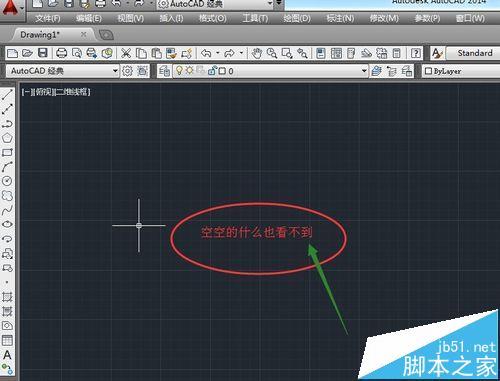This screenshot has height=381, width=500.
Task: Open the red A application menu
Action: (11, 9)
